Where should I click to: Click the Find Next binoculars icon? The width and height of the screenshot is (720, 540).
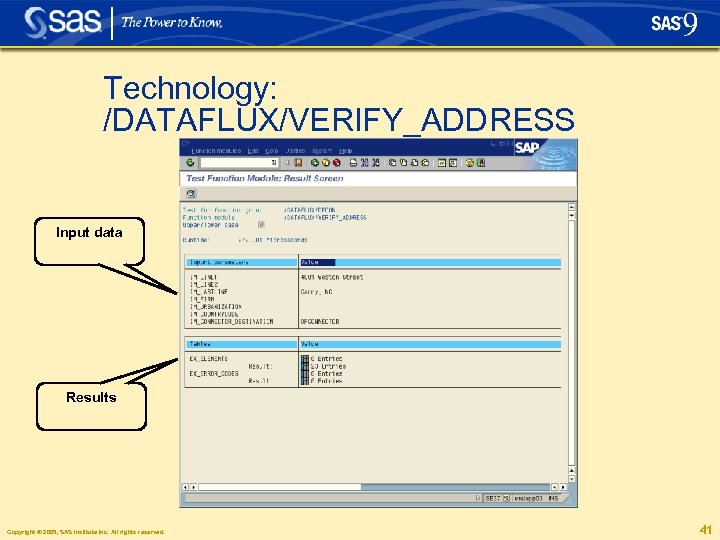(376, 163)
